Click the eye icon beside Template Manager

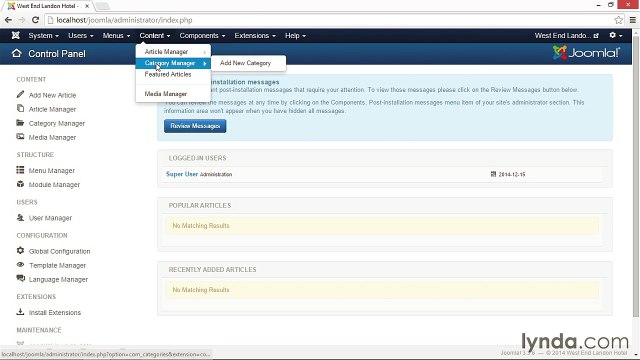pos(20,265)
